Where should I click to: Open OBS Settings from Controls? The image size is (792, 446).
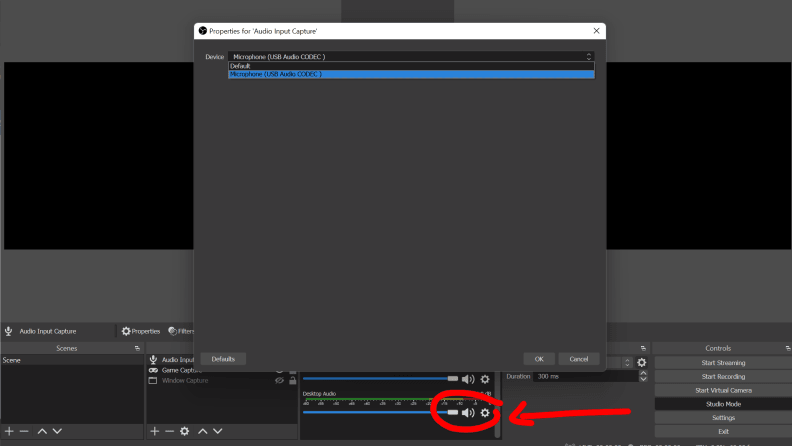(723, 418)
